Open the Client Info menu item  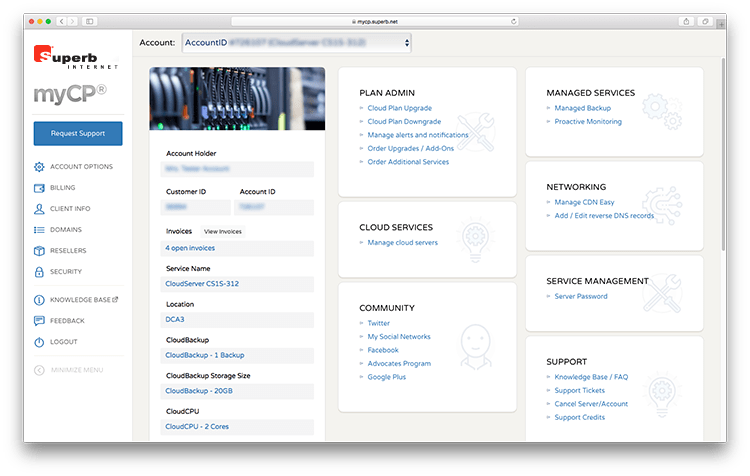(x=70, y=209)
